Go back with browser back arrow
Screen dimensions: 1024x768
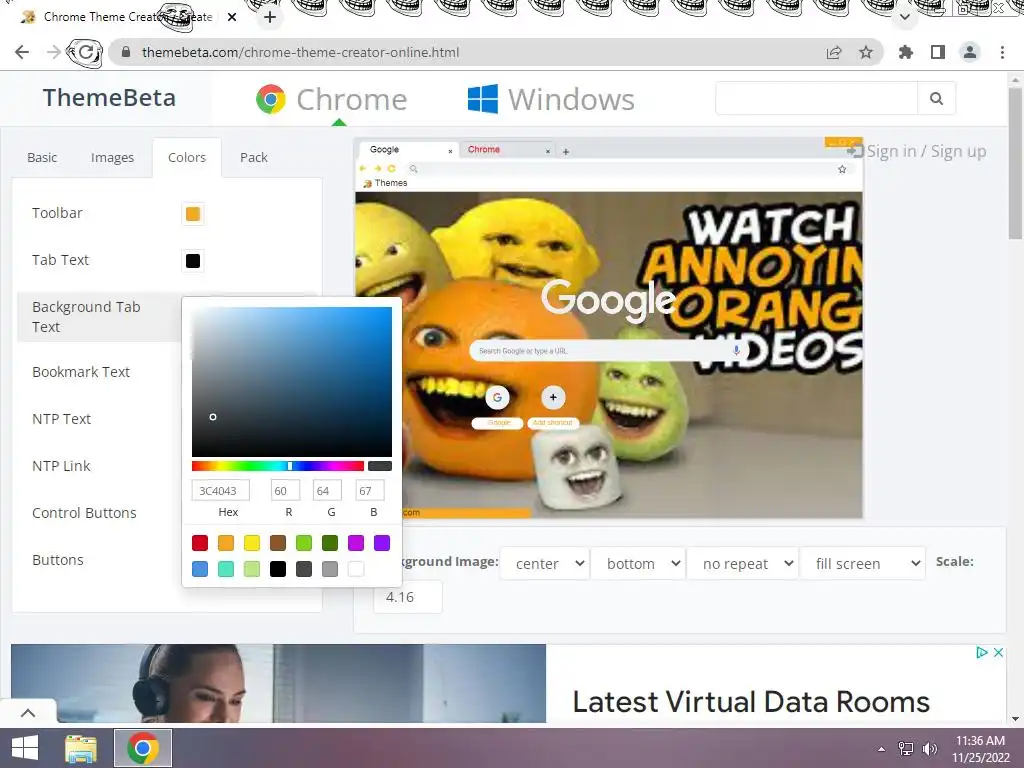point(22,52)
